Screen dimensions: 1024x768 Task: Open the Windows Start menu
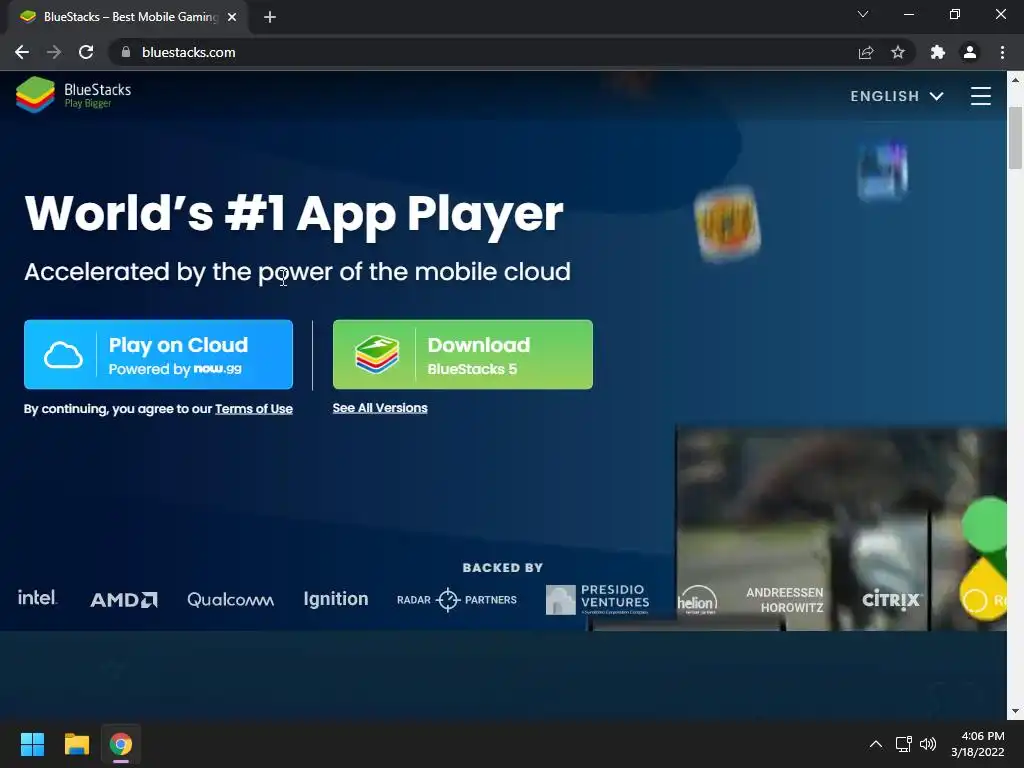coord(32,744)
